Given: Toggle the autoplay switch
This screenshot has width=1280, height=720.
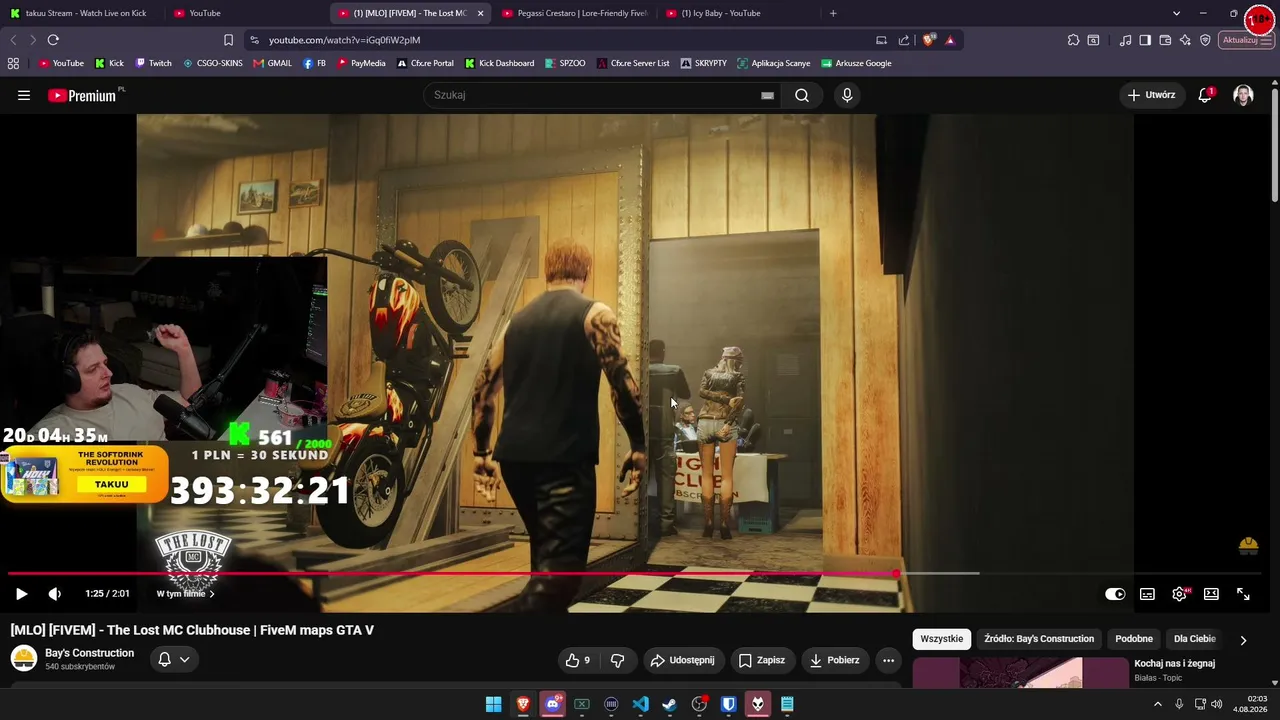Looking at the screenshot, I should click(x=1115, y=594).
